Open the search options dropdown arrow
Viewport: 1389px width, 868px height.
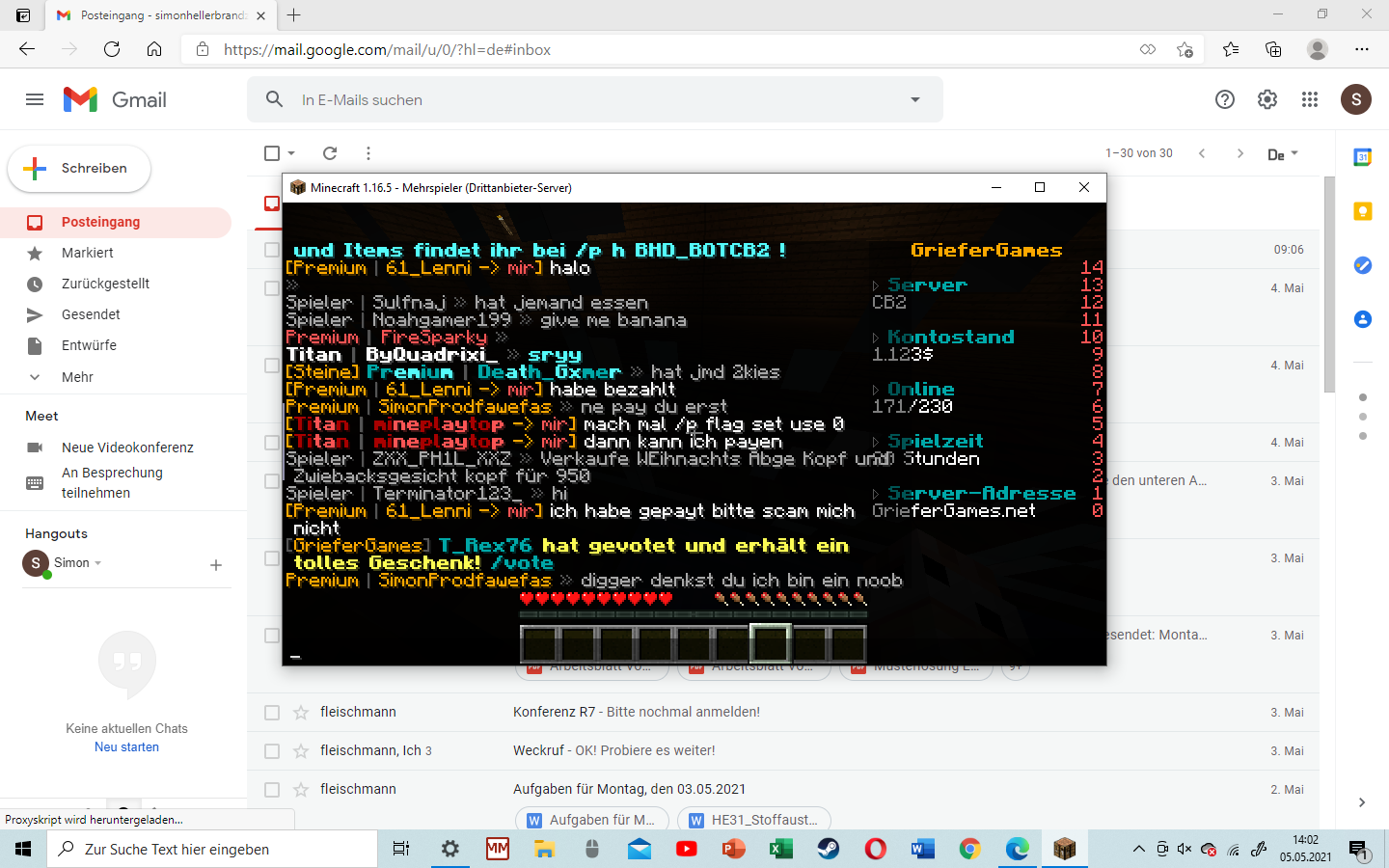tap(915, 99)
